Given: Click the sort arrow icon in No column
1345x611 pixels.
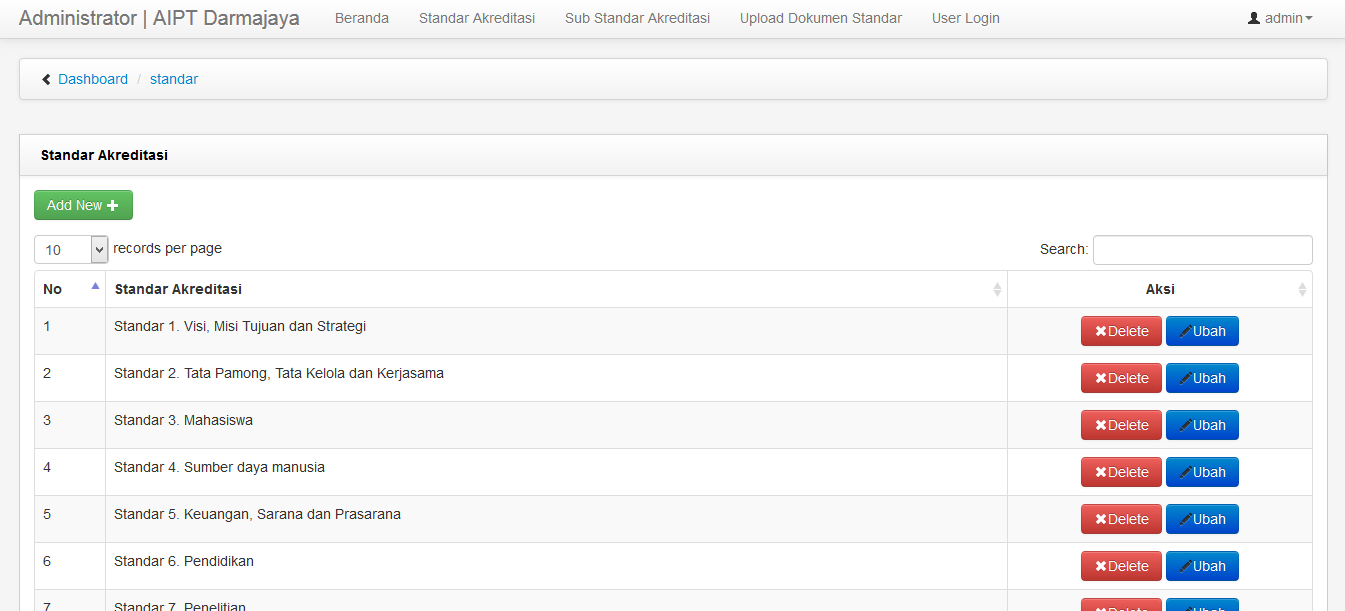Looking at the screenshot, I should point(95,286).
